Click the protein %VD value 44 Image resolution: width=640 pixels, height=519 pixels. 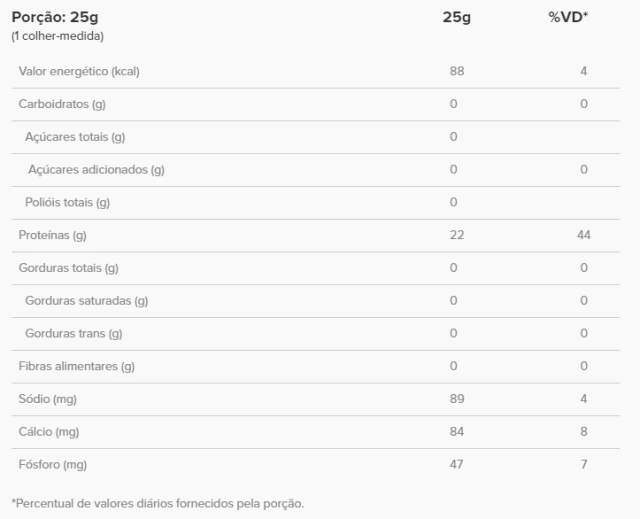[583, 235]
